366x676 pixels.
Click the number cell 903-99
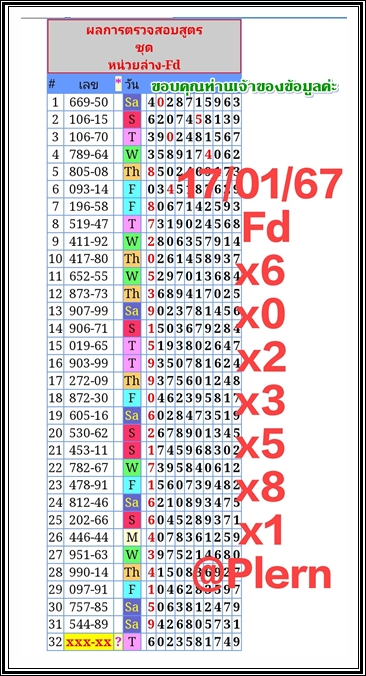point(89,363)
